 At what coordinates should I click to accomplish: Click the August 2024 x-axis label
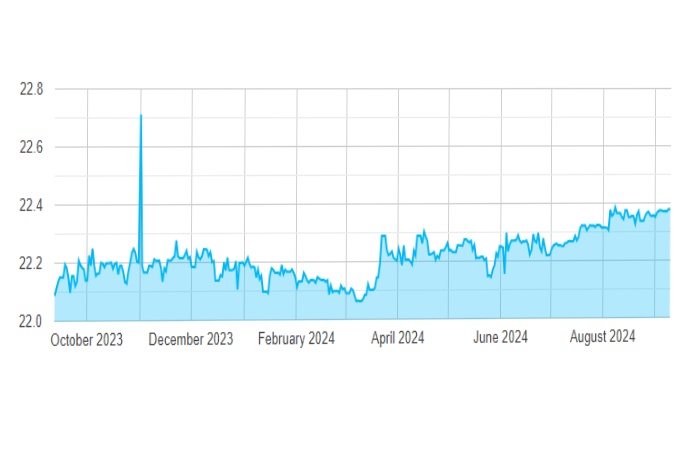[603, 337]
